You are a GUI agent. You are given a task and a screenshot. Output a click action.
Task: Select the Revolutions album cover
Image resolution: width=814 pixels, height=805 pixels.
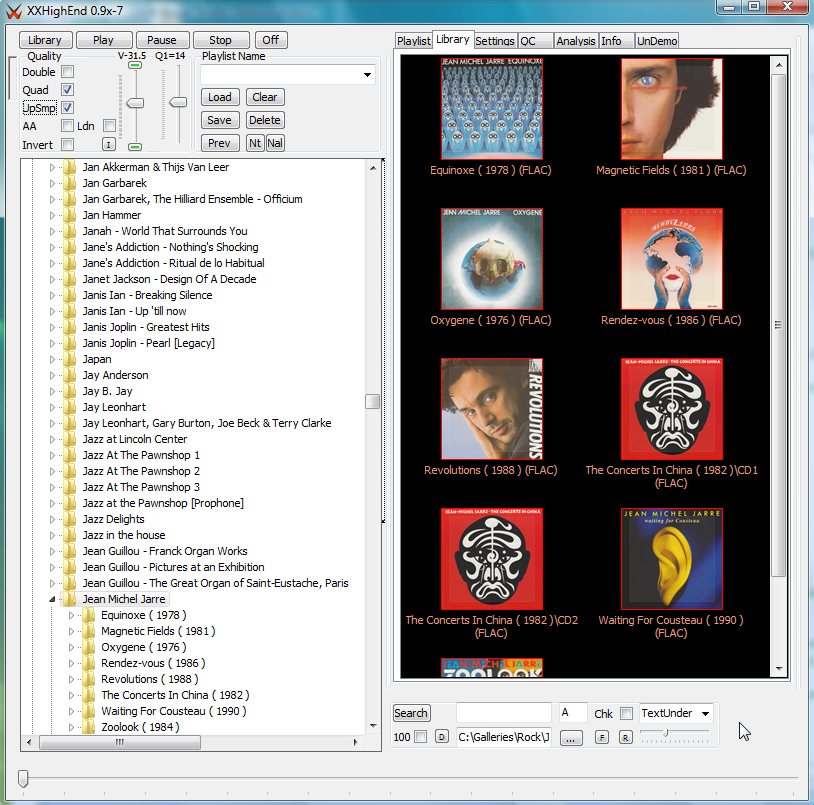[492, 408]
